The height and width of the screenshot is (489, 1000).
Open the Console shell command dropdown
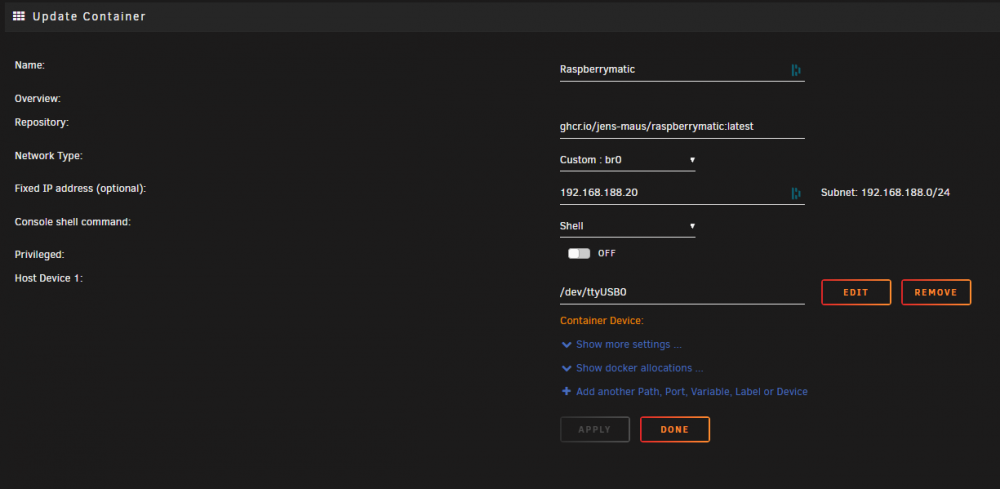click(x=628, y=226)
